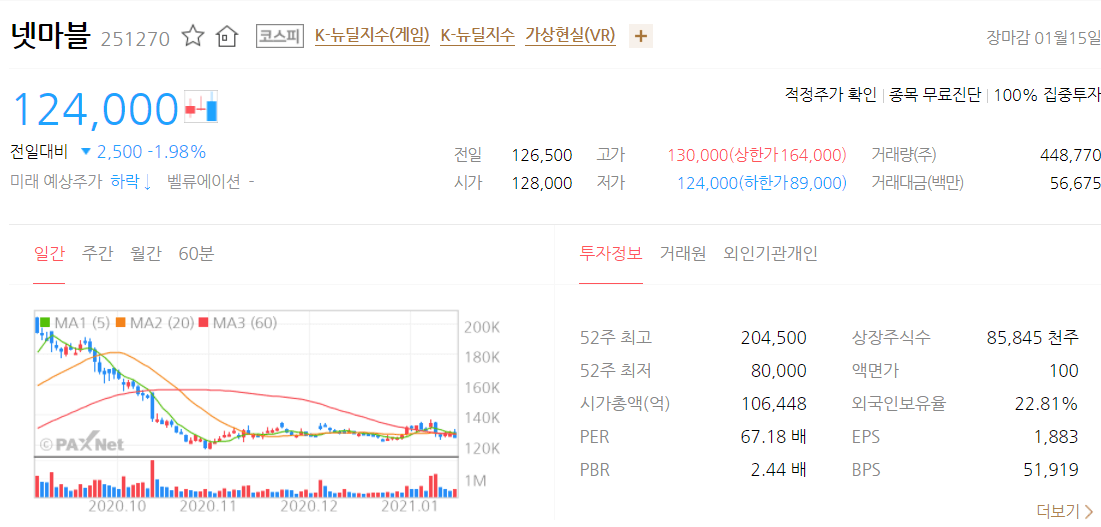This screenshot has height=527, width=1101.
Task: Click the 시가총액 value 106,448
Action: click(774, 403)
